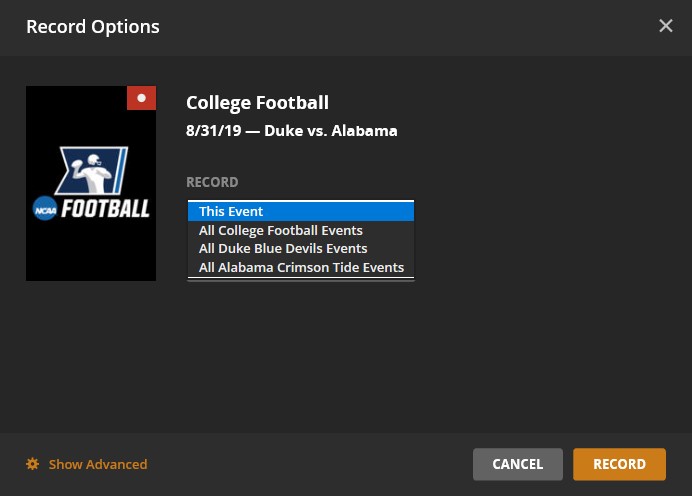Viewport: 692px width, 496px height.
Task: Click the white FOOTBALL text on poster
Action: 105,209
